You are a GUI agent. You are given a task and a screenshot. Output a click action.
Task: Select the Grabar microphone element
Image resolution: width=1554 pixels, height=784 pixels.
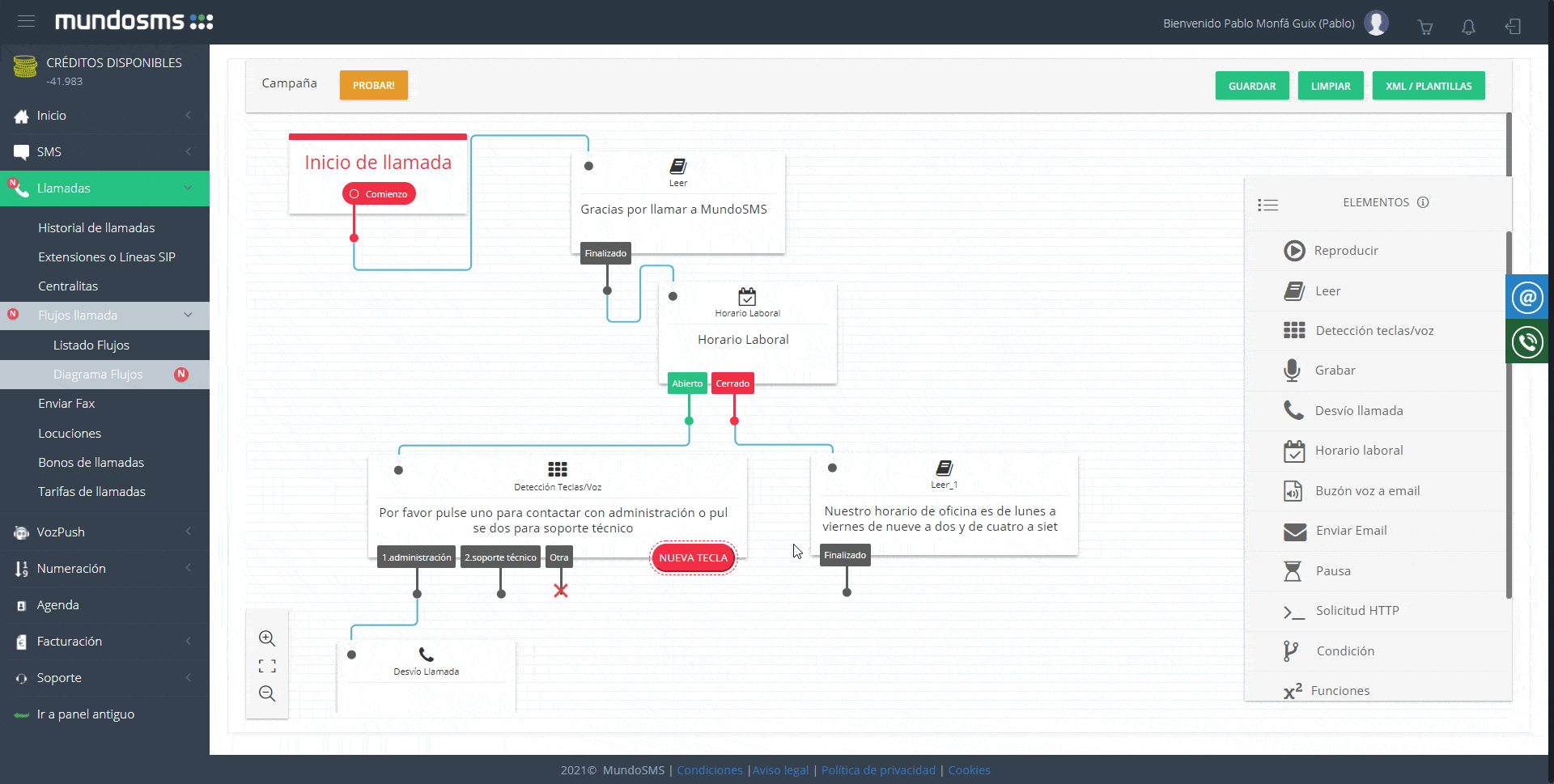(1293, 371)
